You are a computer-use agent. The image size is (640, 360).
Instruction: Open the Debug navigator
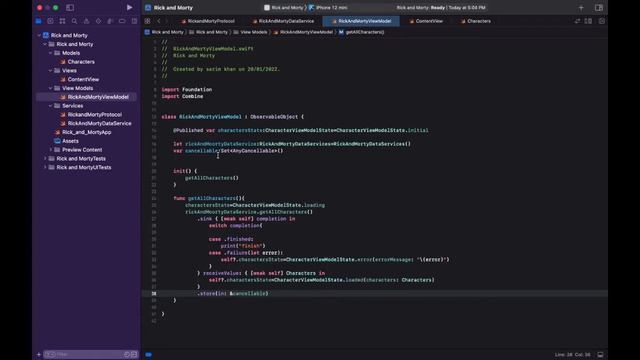(x=110, y=21)
